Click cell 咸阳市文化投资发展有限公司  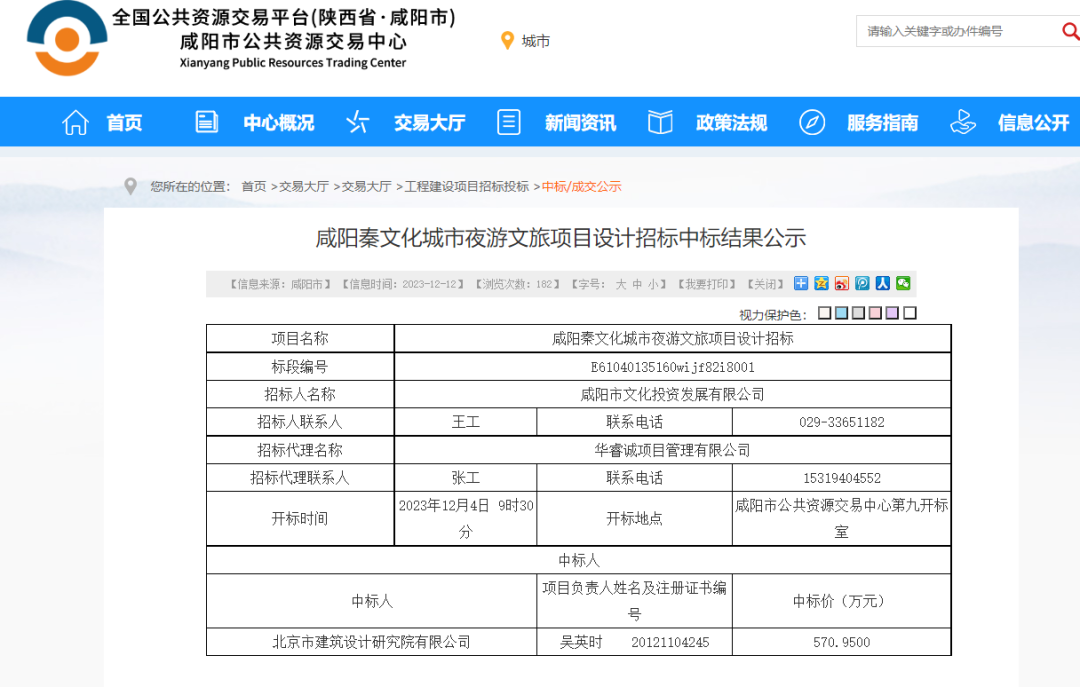click(x=672, y=395)
